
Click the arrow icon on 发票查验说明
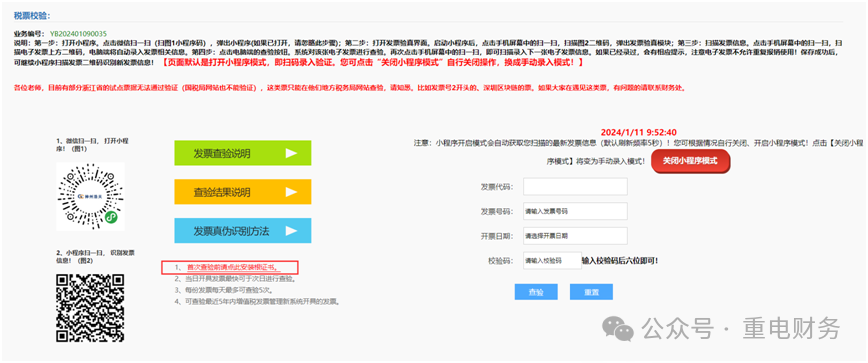coord(292,153)
